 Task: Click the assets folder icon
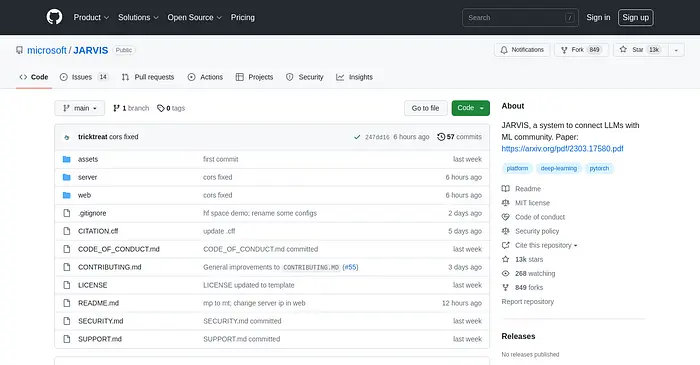[67, 159]
